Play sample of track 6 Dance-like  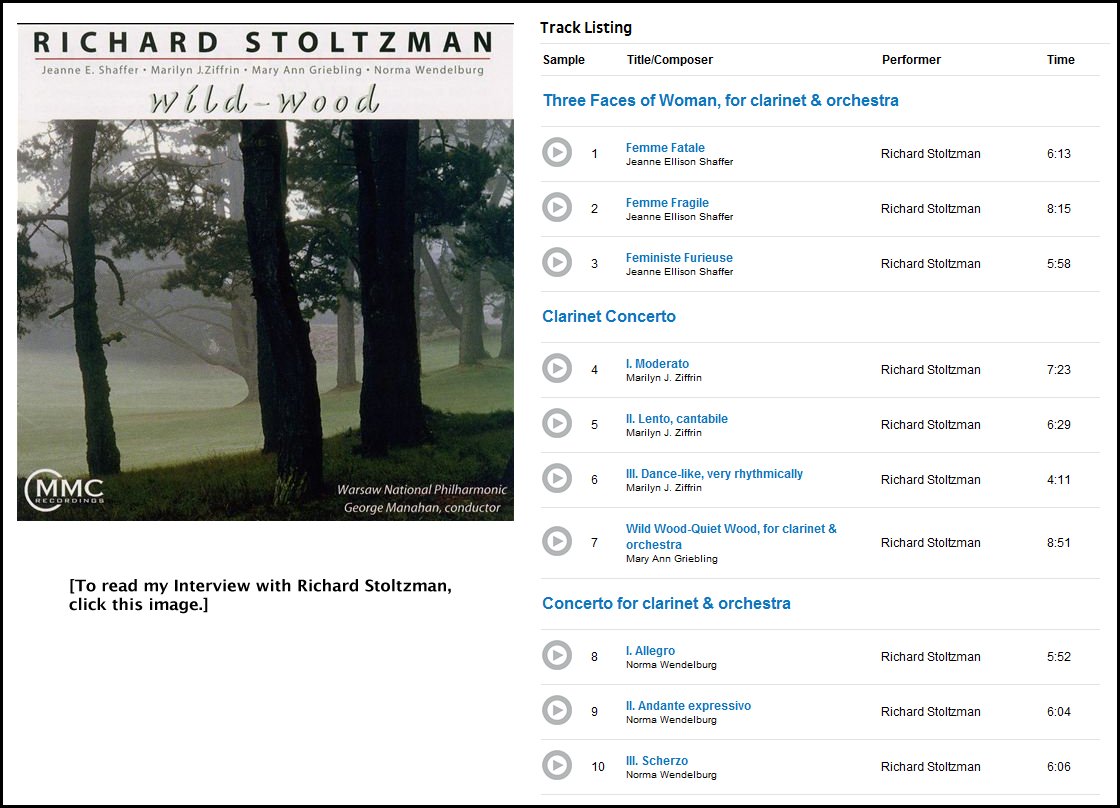click(x=557, y=479)
